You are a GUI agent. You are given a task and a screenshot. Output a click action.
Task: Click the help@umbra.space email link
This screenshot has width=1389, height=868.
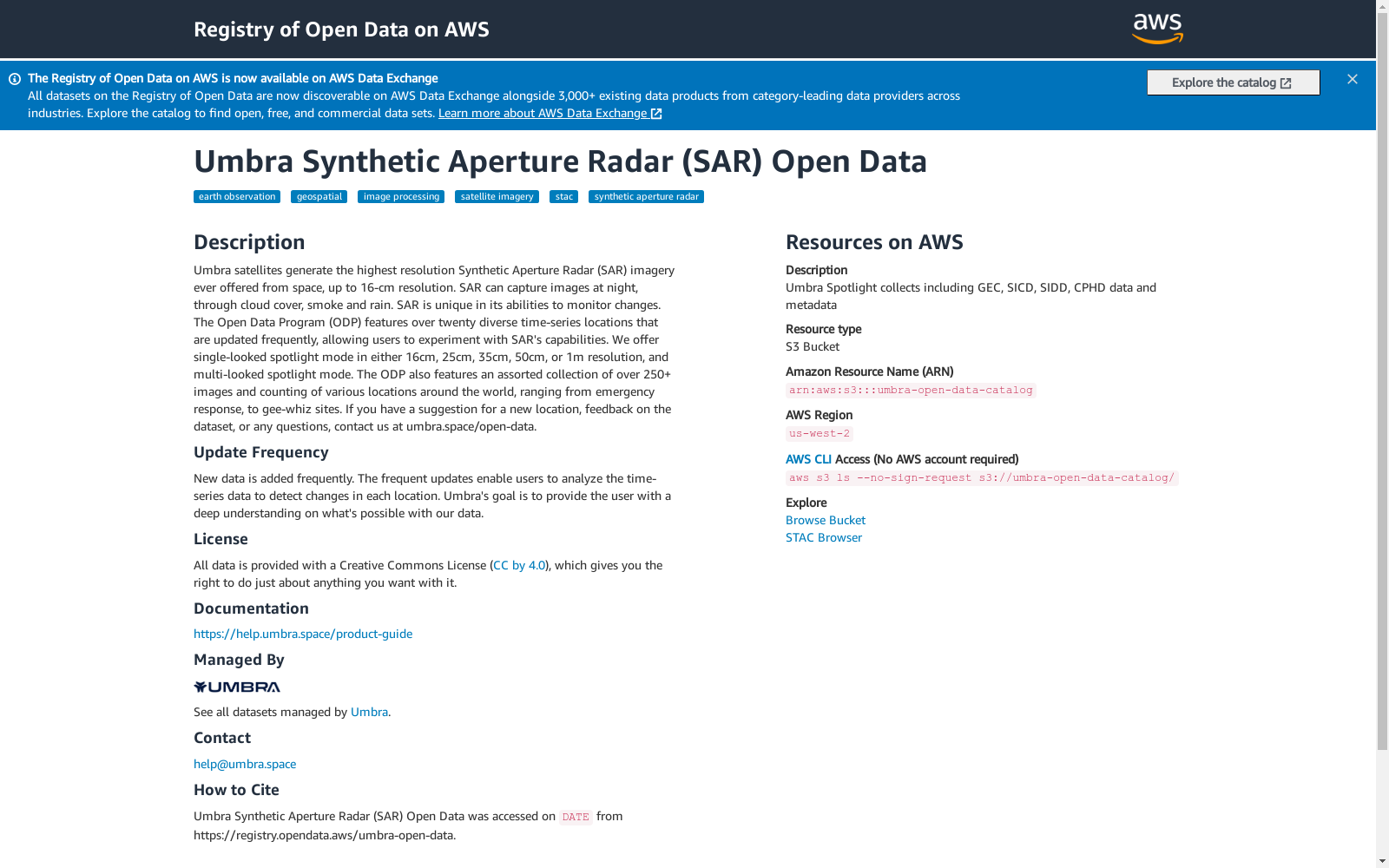(x=245, y=764)
